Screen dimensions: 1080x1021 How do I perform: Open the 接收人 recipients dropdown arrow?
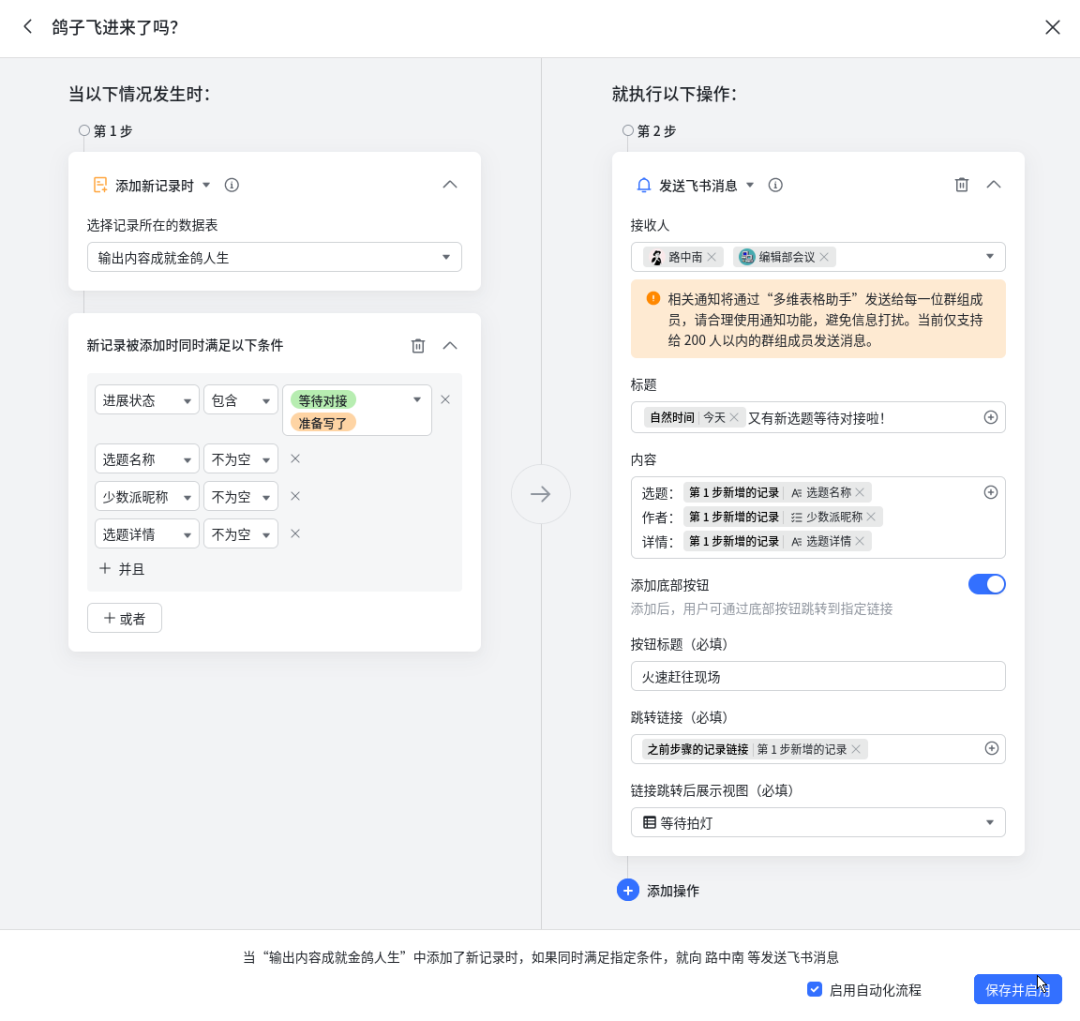pyautogui.click(x=990, y=257)
